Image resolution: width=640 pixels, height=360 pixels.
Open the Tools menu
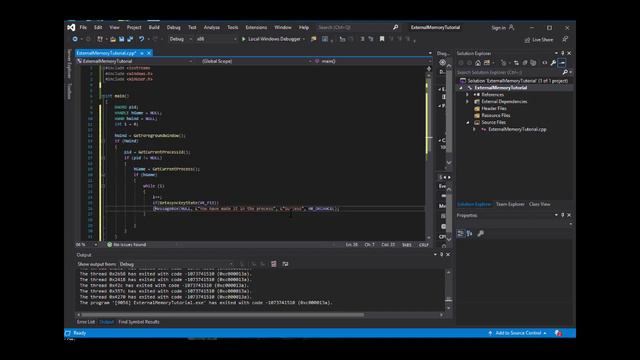[233, 27]
